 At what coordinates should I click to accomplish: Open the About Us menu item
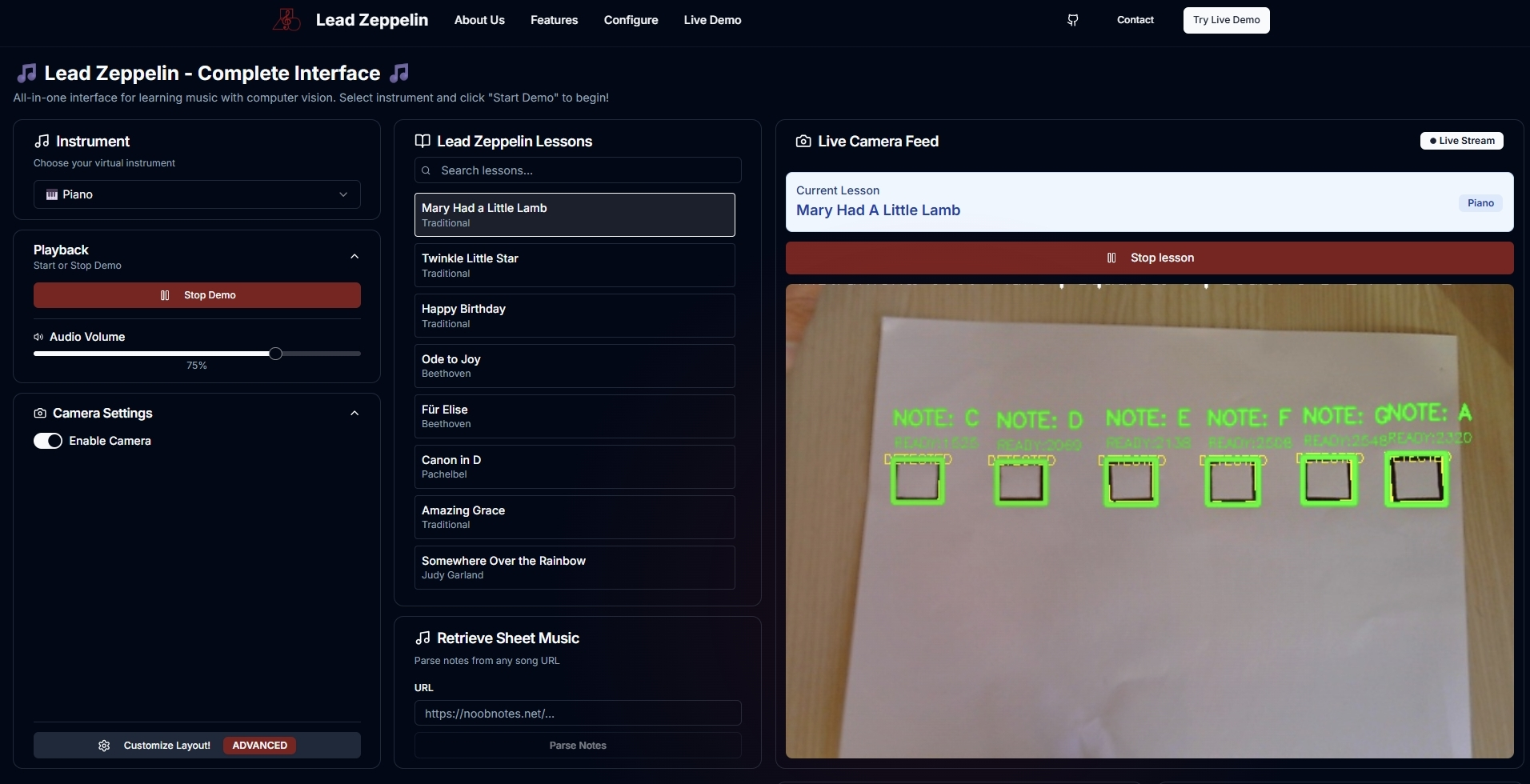point(479,20)
